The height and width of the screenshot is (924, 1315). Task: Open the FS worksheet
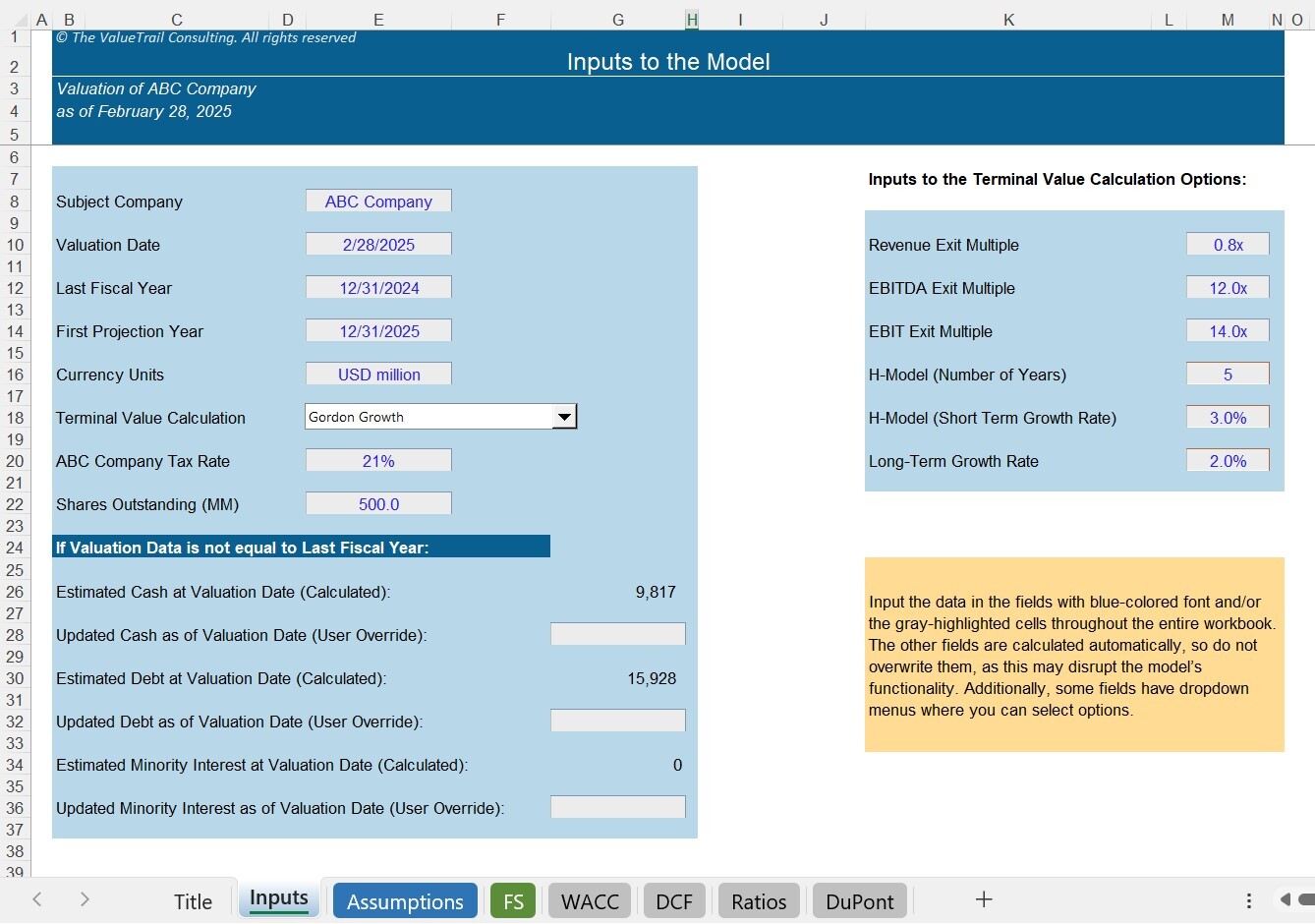pyautogui.click(x=513, y=899)
